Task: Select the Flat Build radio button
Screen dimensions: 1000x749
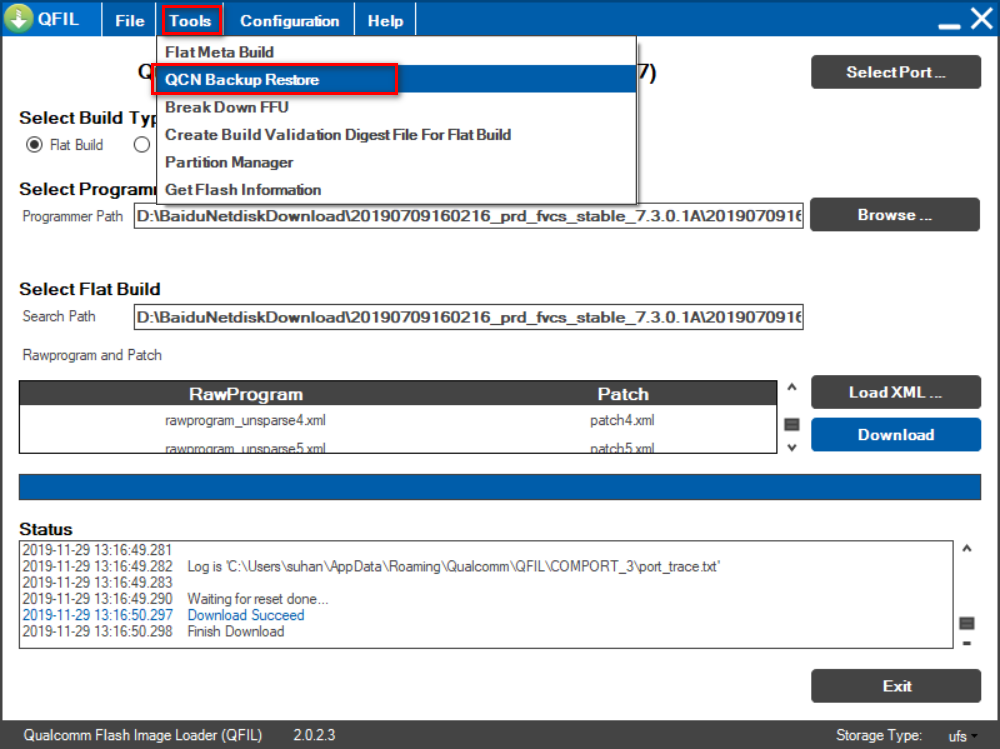Action: click(34, 145)
